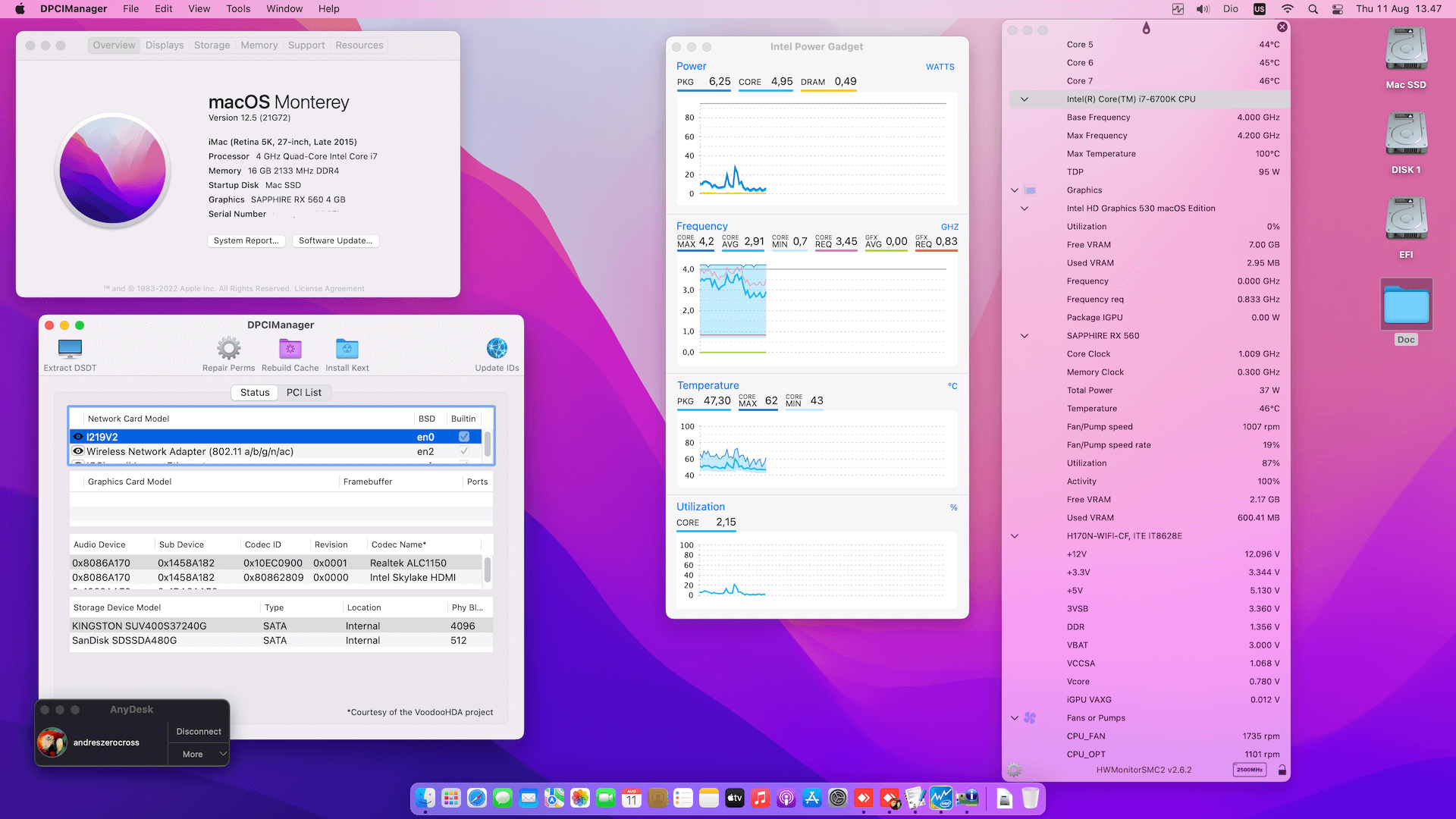
Task: Click the Extract DSDT icon
Action: click(70, 349)
